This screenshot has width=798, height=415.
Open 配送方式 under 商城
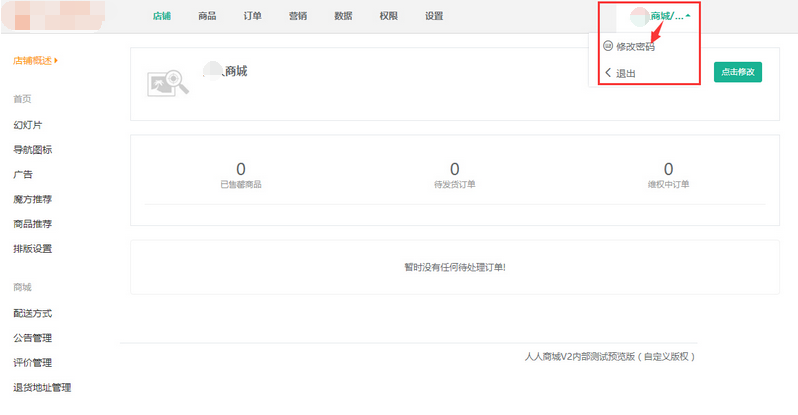coord(32,312)
